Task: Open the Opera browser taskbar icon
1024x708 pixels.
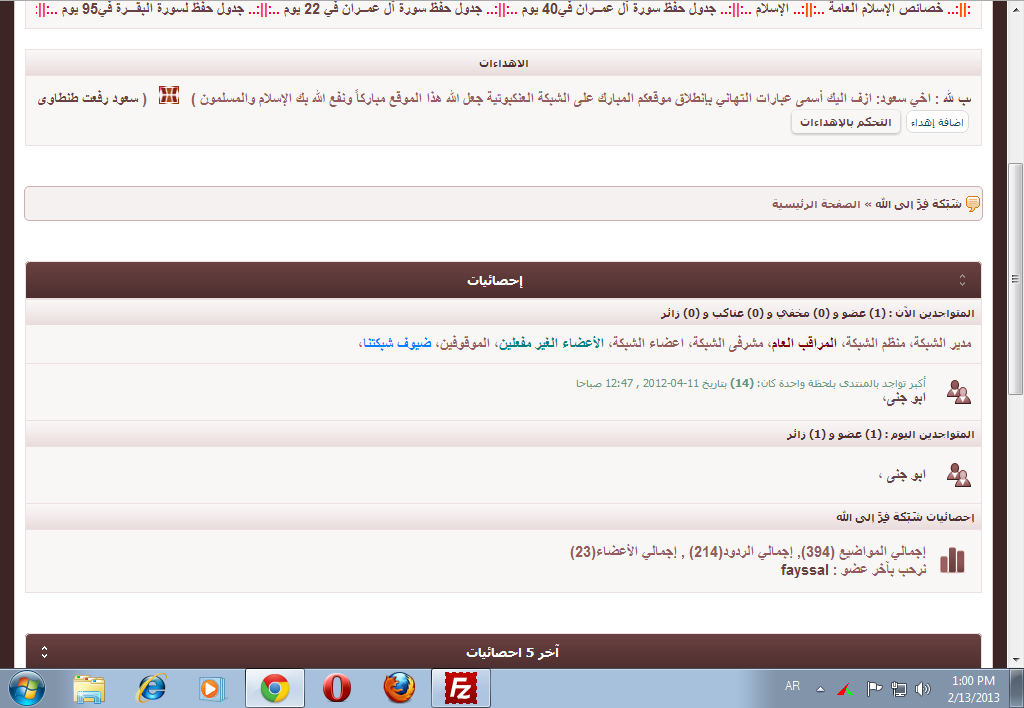Action: click(x=337, y=688)
